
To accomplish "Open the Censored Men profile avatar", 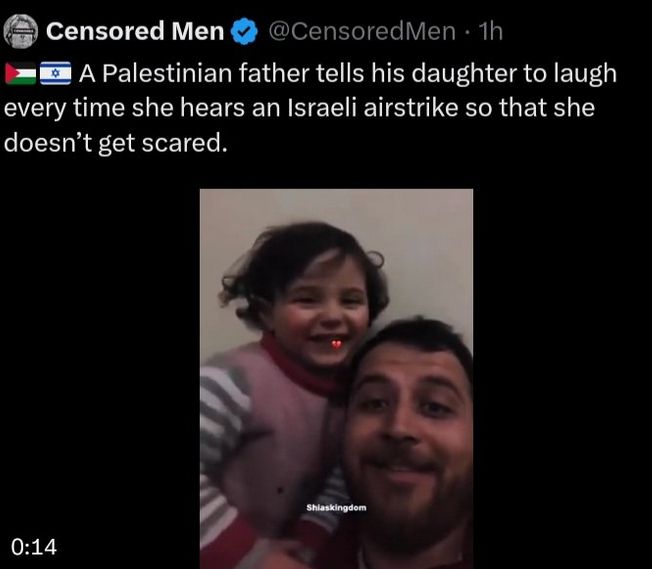I will click(x=21, y=32).
